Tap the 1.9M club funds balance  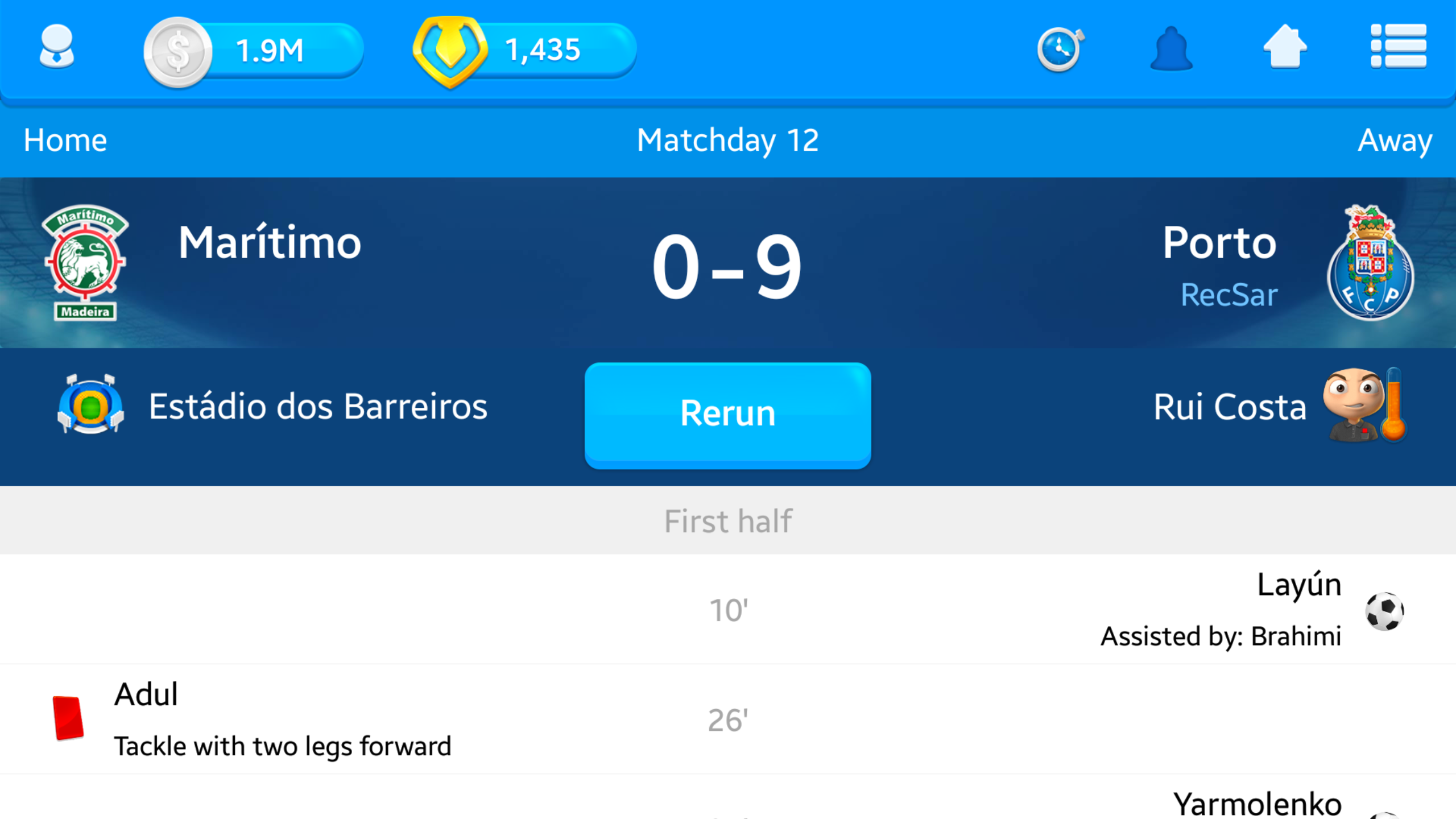tap(270, 51)
